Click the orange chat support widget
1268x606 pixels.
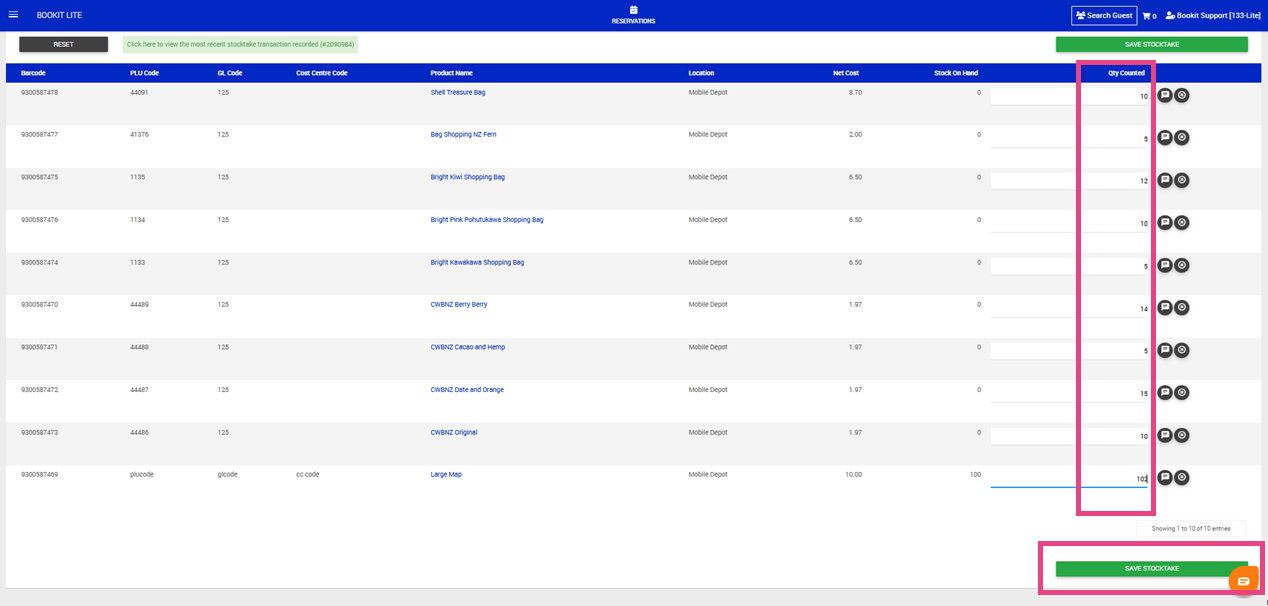[x=1243, y=580]
